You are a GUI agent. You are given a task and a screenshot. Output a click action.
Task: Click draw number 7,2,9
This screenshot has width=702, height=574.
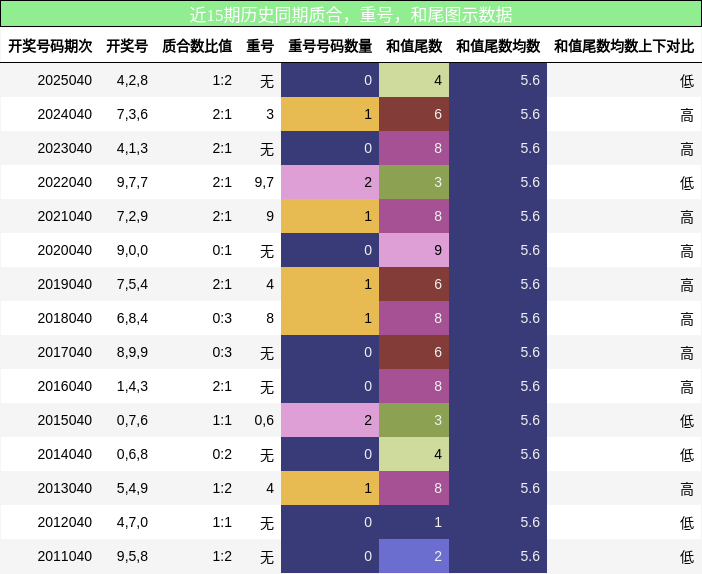132,216
